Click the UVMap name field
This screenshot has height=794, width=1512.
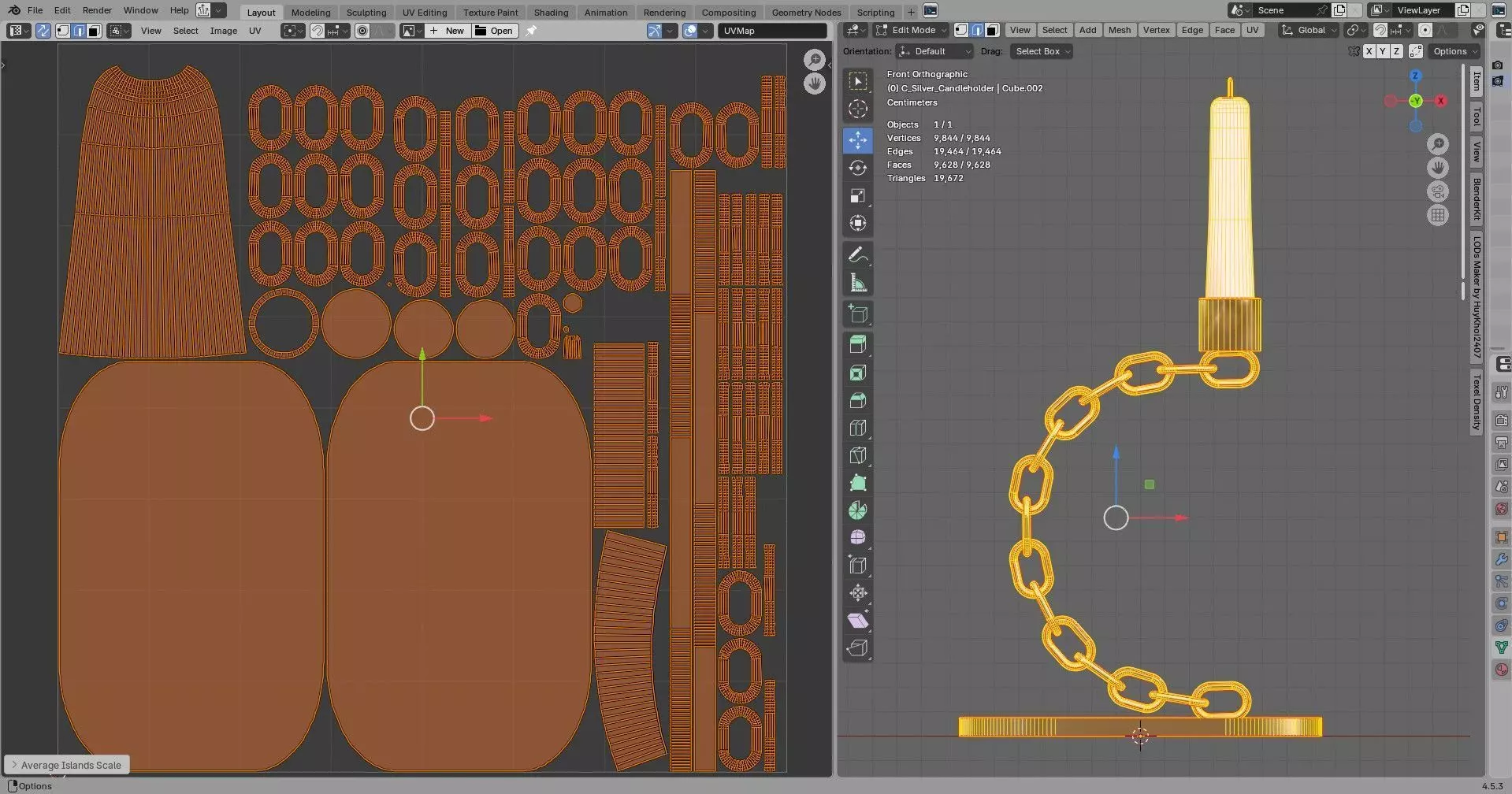[772, 31]
